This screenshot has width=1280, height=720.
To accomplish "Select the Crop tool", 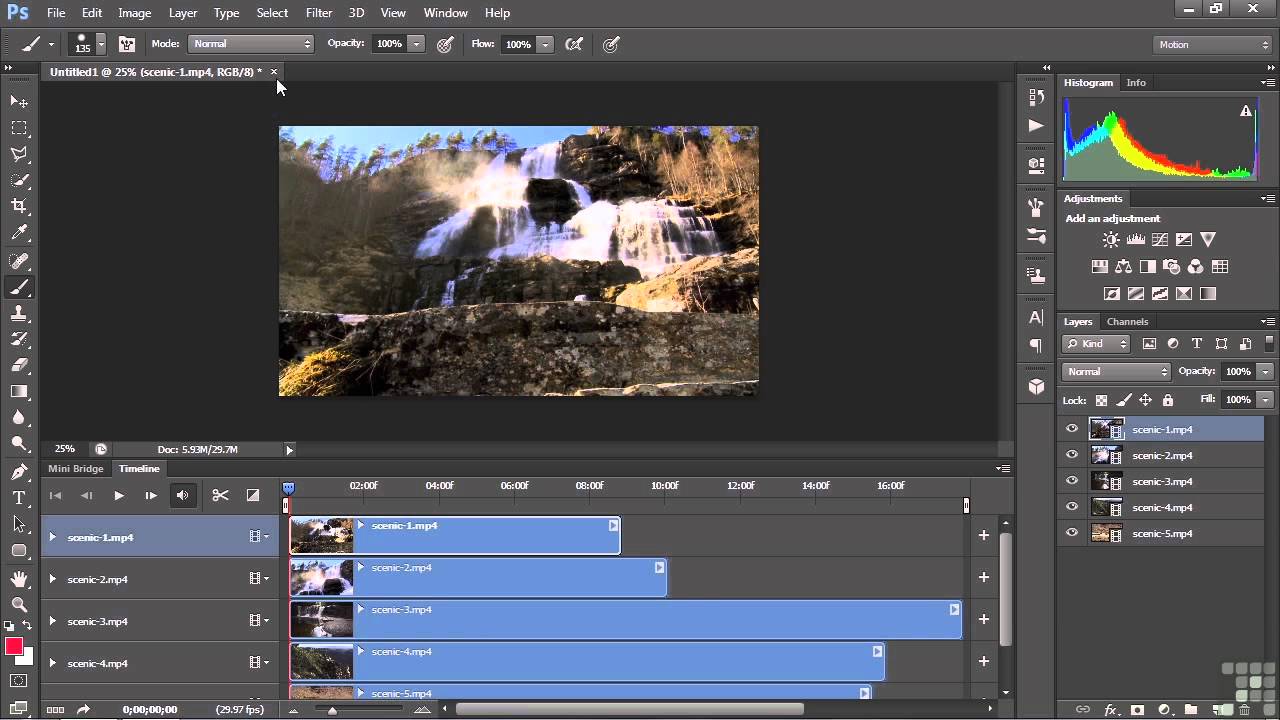I will point(19,206).
